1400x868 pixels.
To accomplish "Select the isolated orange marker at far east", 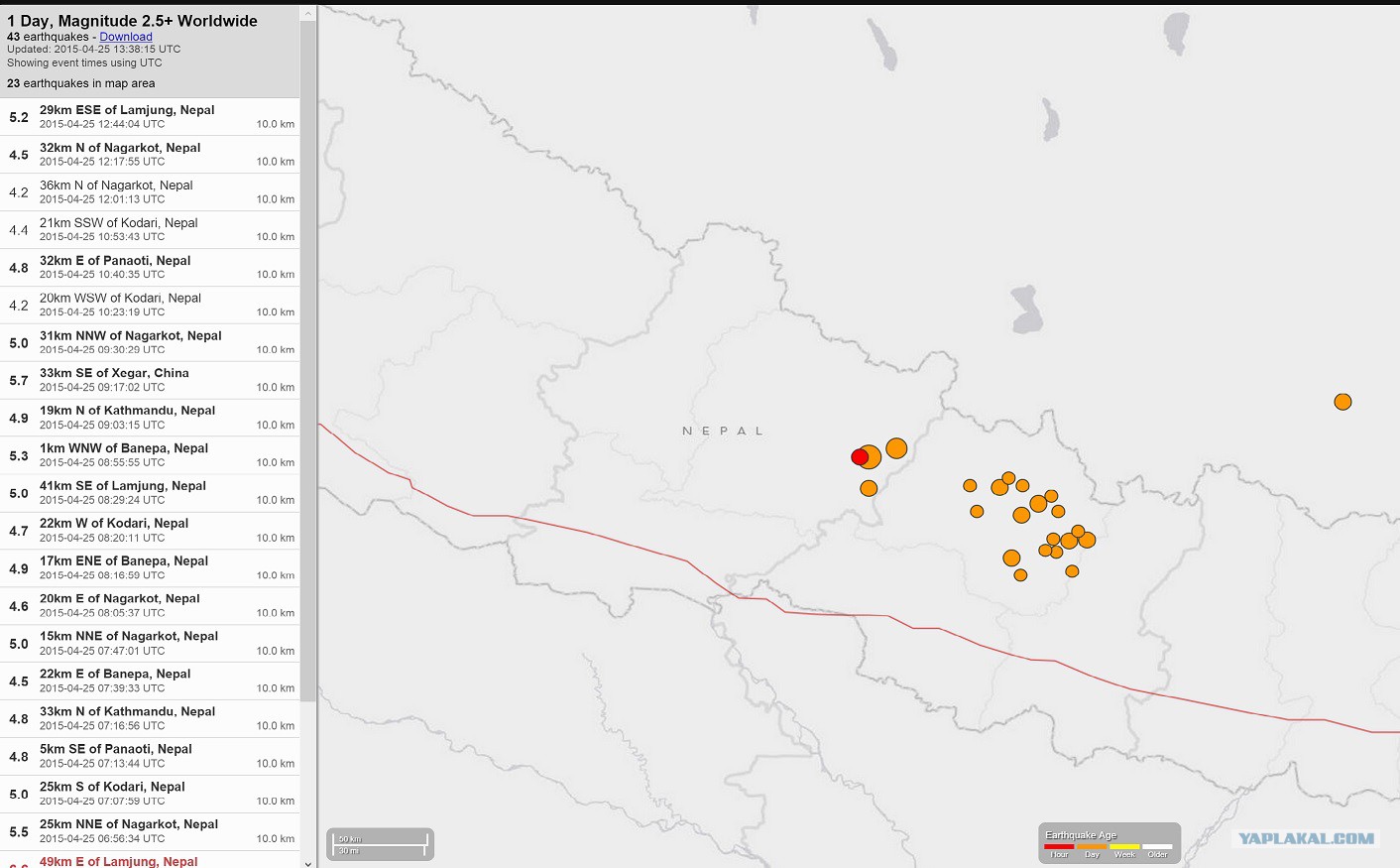I will (1342, 402).
